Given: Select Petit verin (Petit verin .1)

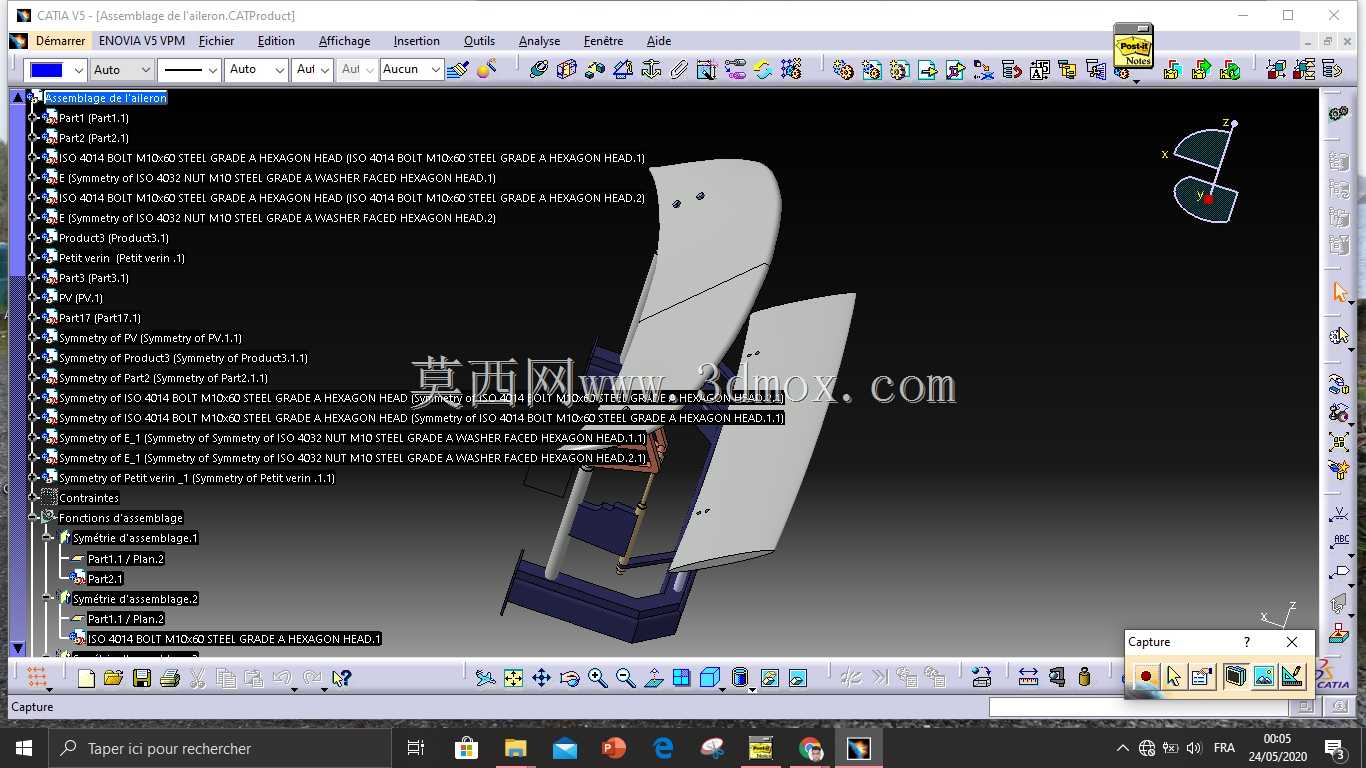Looking at the screenshot, I should 122,258.
